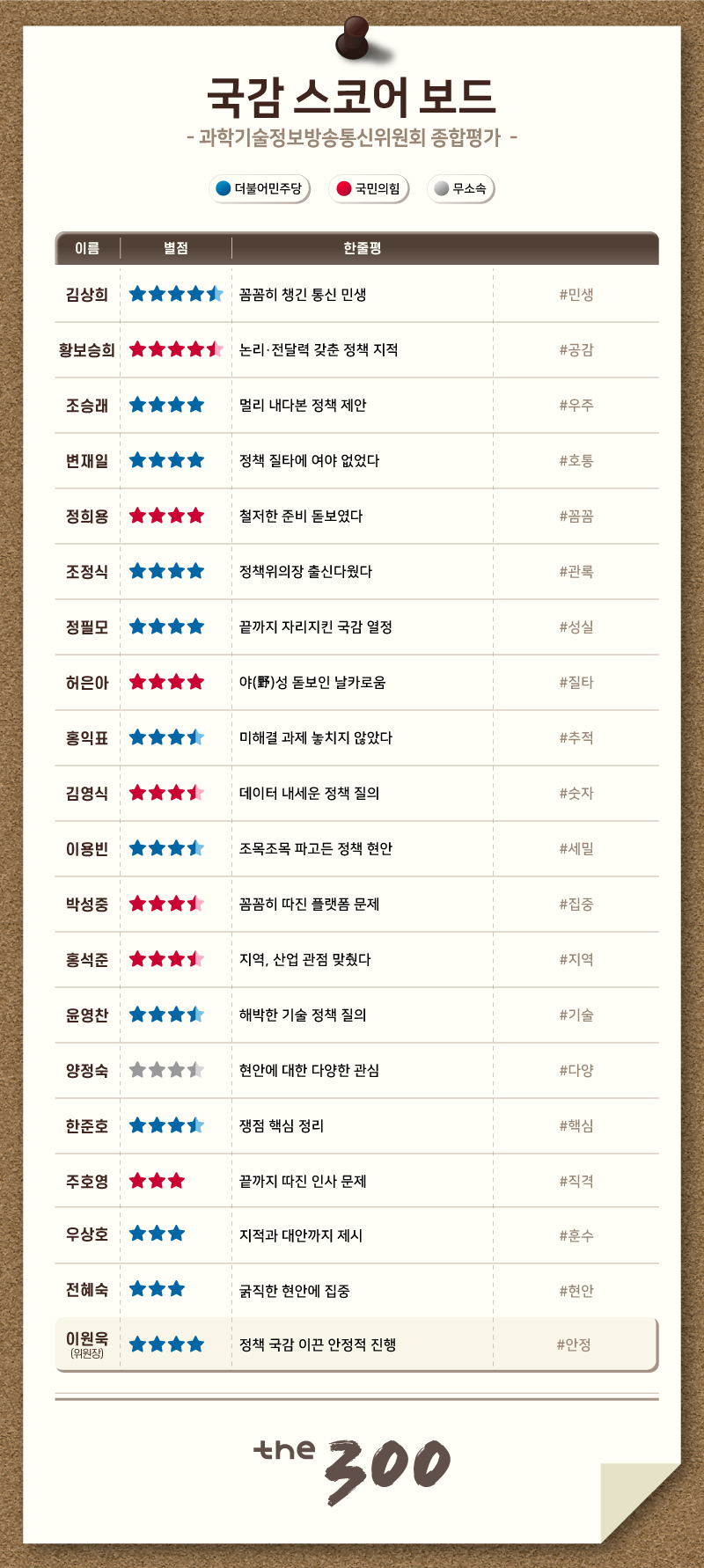Click 황보승희's red star rating
Screen dimensions: 704x1568
[176, 349]
